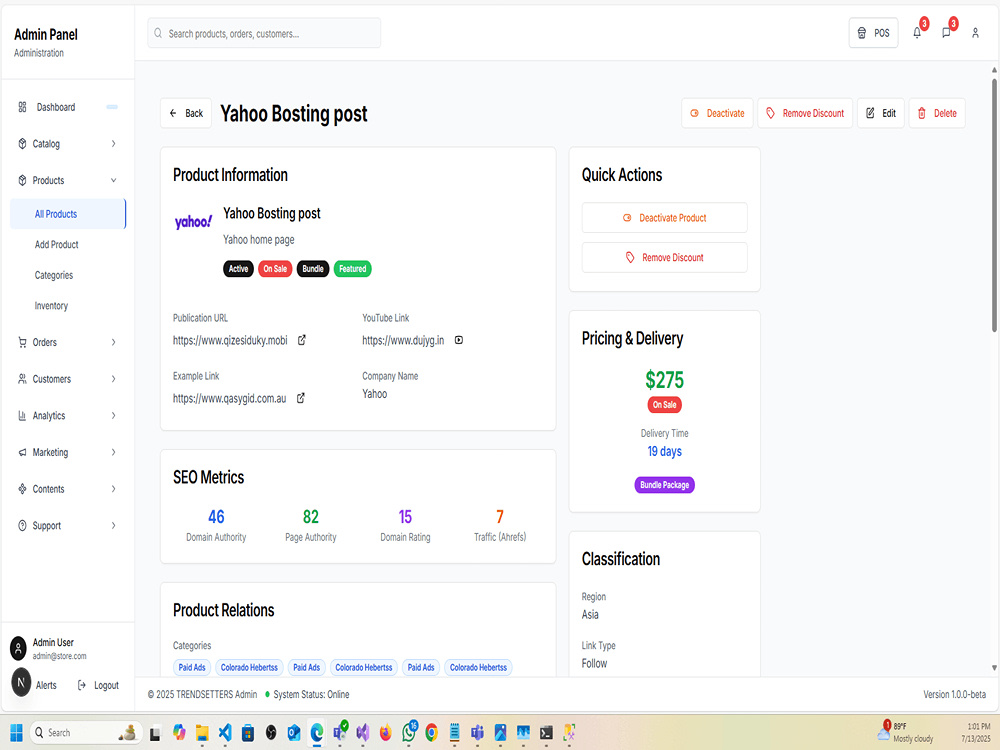Open Example Link external link icon
1000x750 pixels.
pos(300,399)
